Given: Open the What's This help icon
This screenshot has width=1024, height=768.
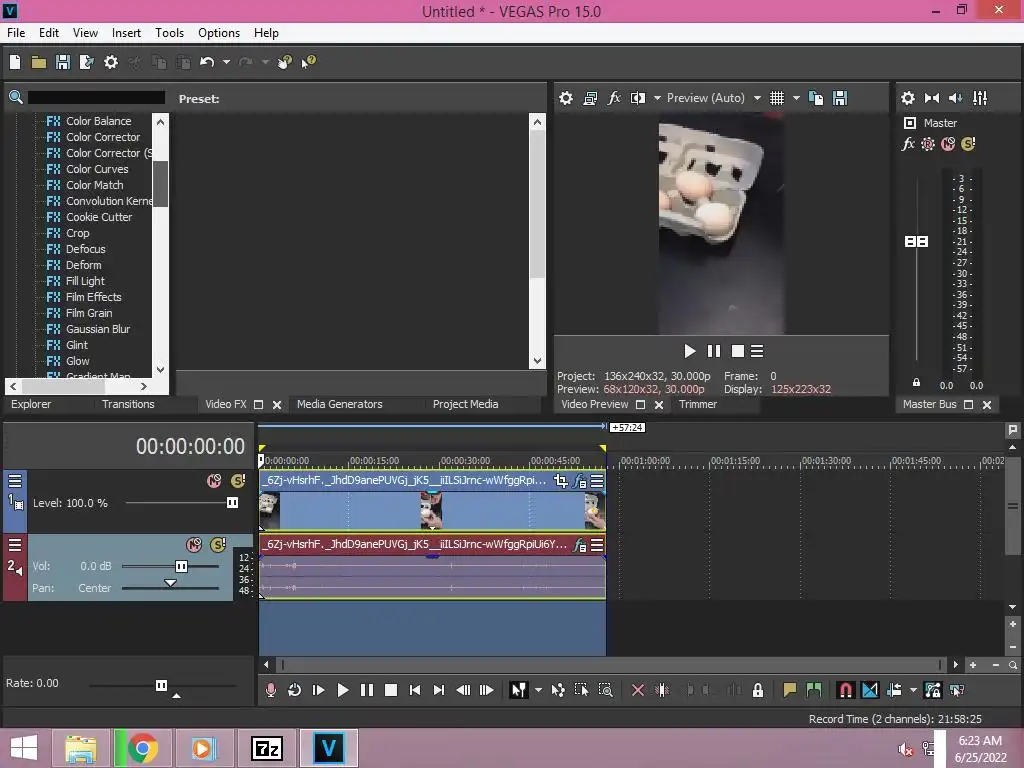Looking at the screenshot, I should pyautogui.click(x=308, y=62).
